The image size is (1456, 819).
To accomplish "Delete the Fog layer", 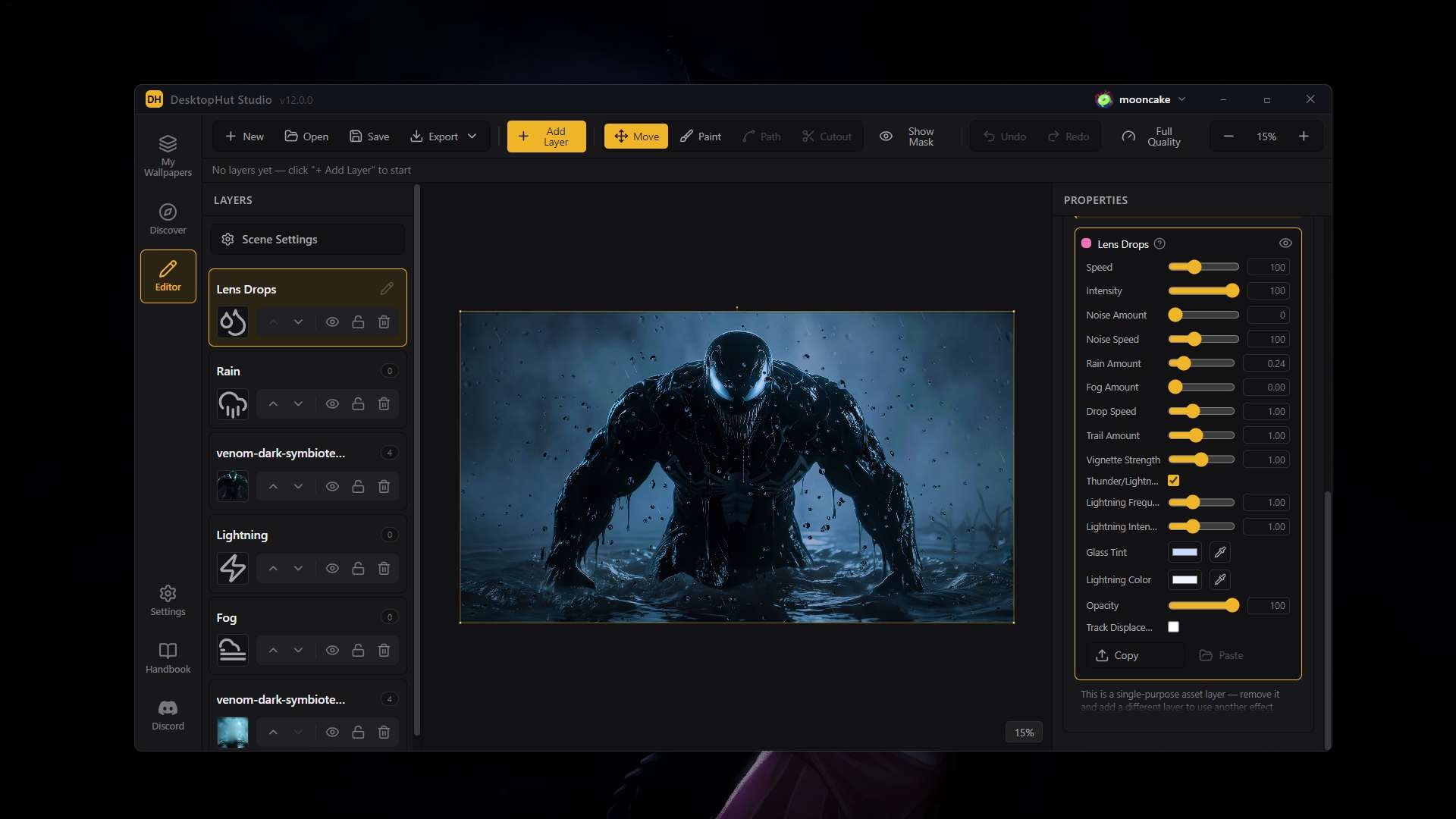I will tap(384, 651).
